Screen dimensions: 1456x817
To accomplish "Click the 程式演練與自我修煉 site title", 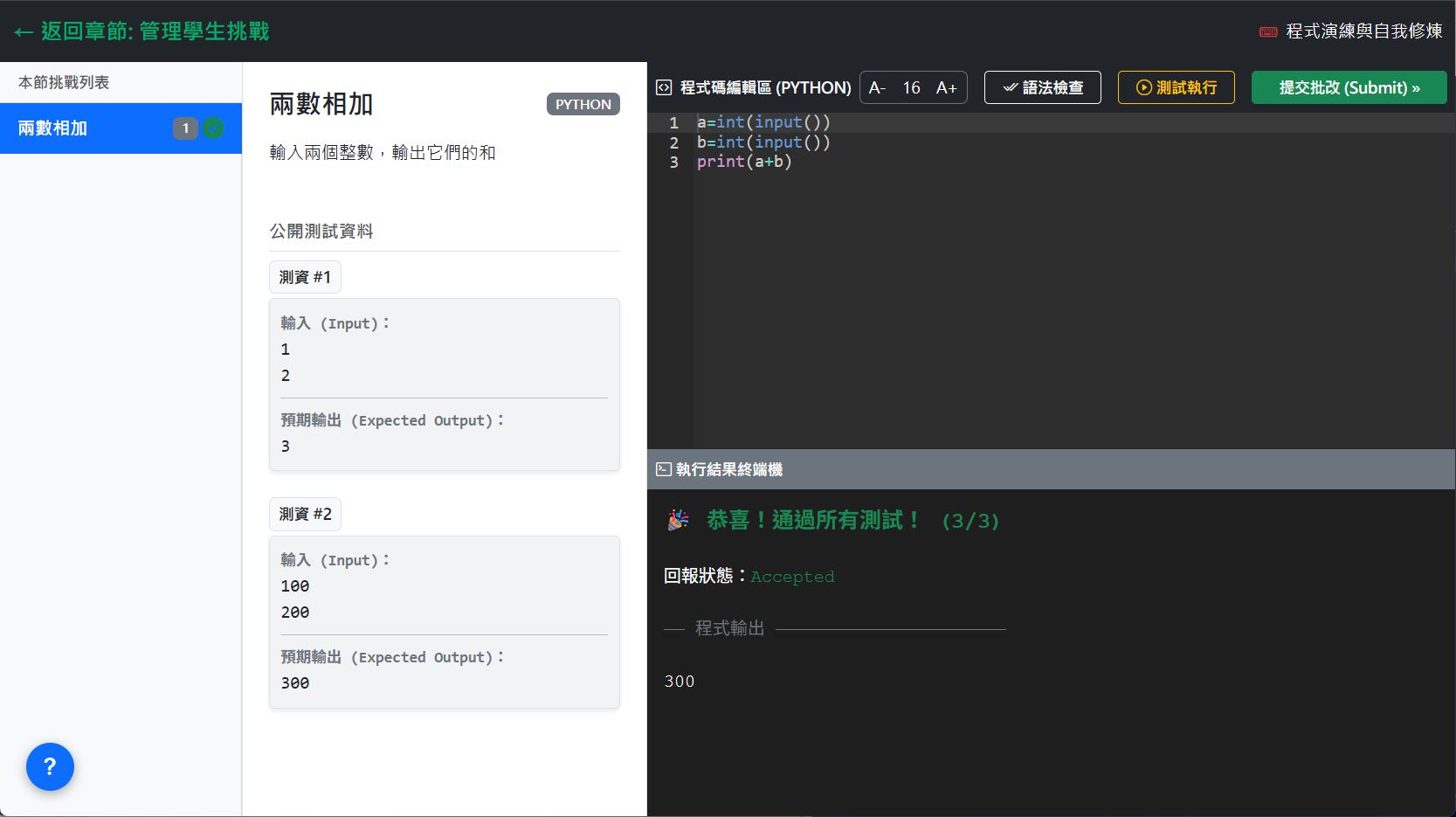I will coord(1363,31).
